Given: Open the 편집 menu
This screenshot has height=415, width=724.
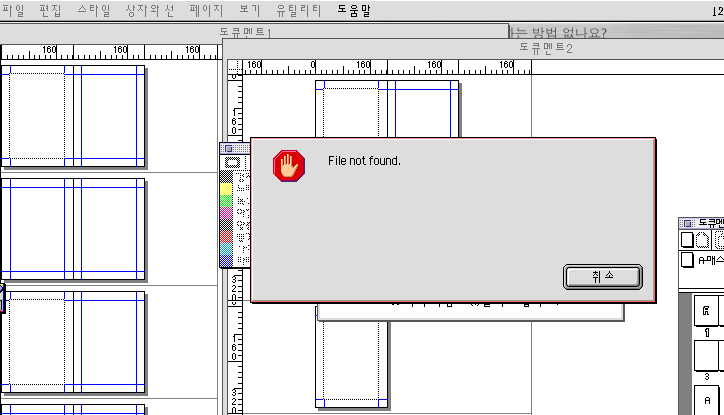Looking at the screenshot, I should (x=51, y=9).
